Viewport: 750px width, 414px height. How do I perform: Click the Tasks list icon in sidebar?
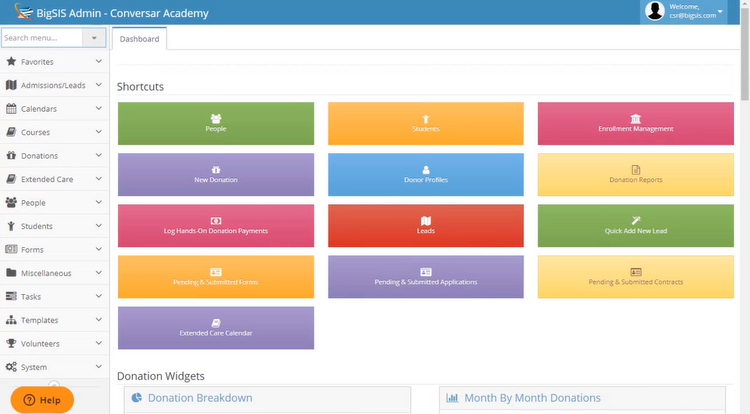coord(11,297)
